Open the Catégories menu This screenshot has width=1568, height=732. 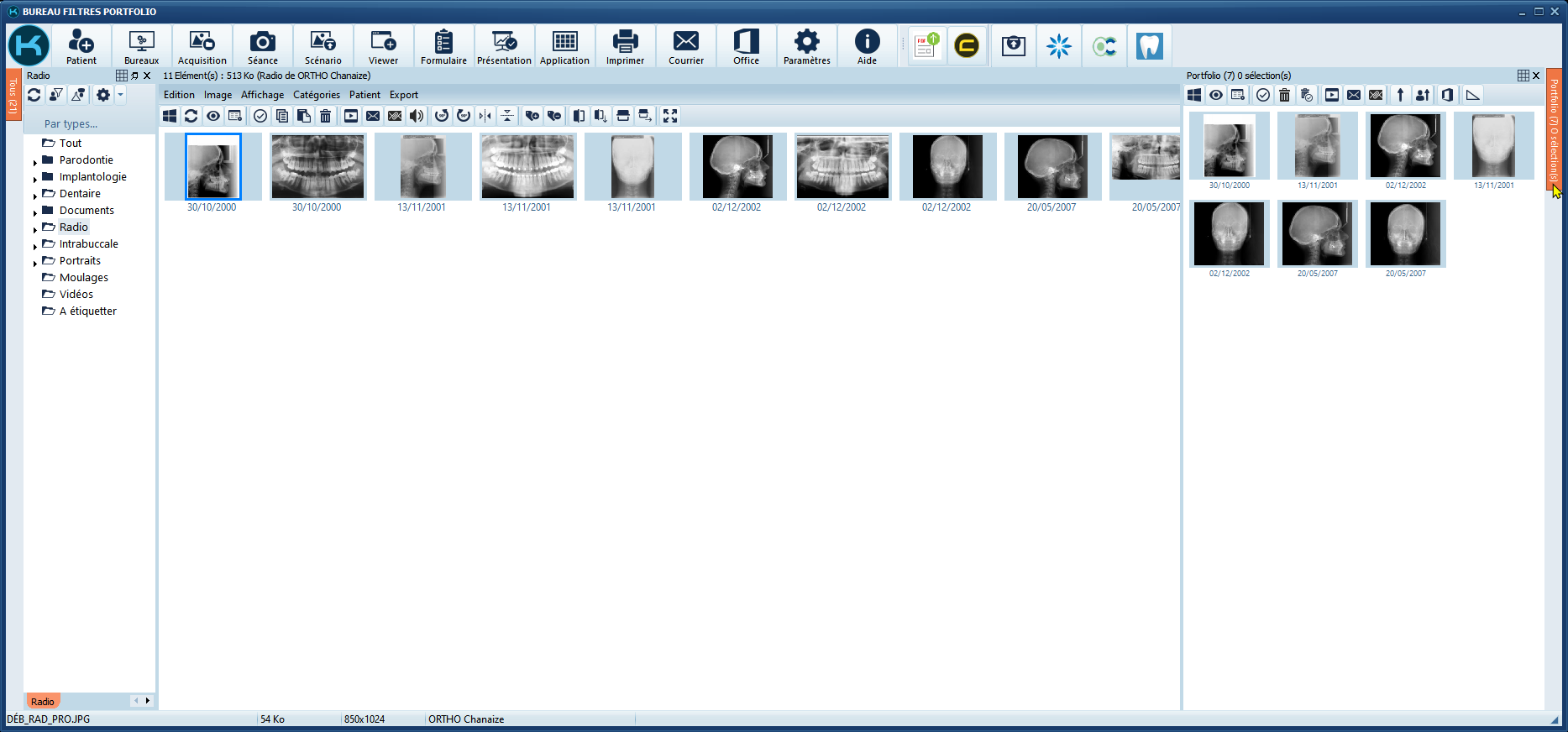(317, 95)
